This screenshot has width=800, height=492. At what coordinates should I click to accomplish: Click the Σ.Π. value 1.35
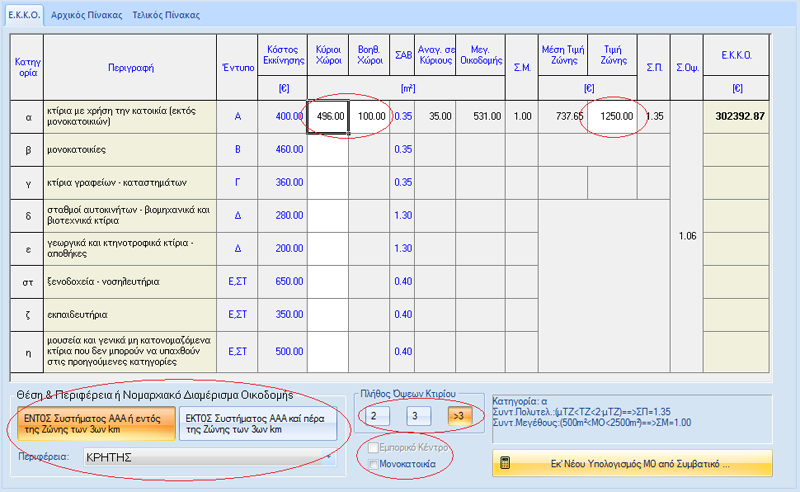pos(655,116)
